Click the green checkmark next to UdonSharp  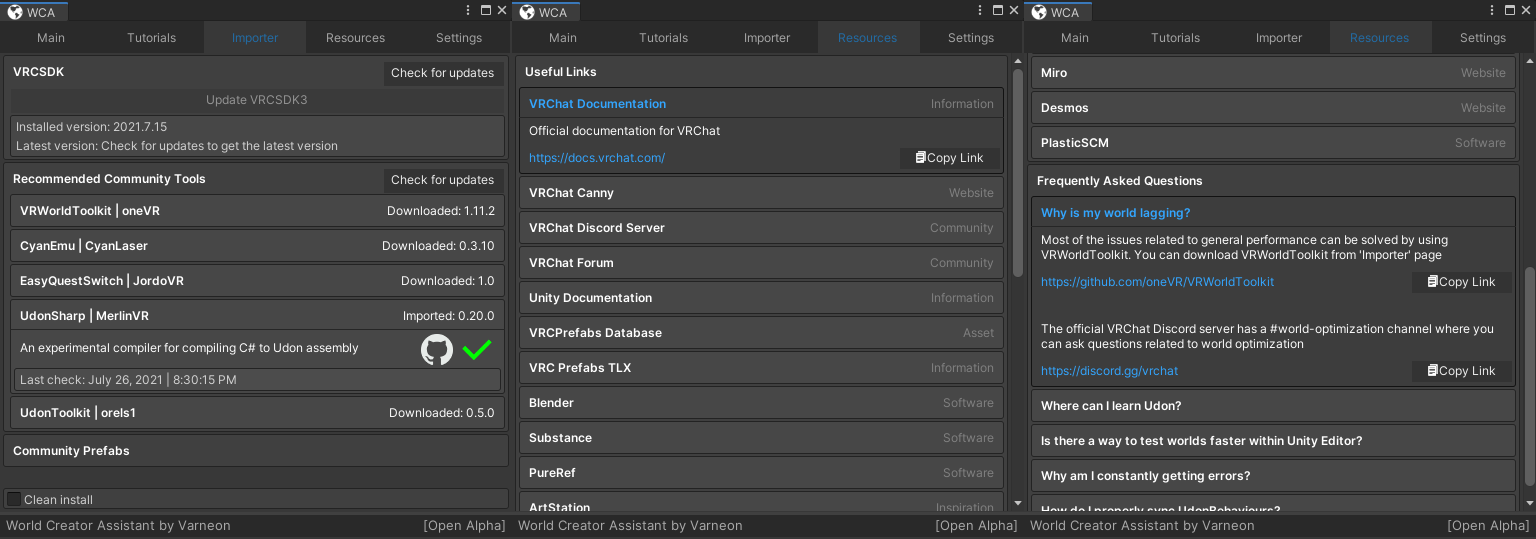477,350
